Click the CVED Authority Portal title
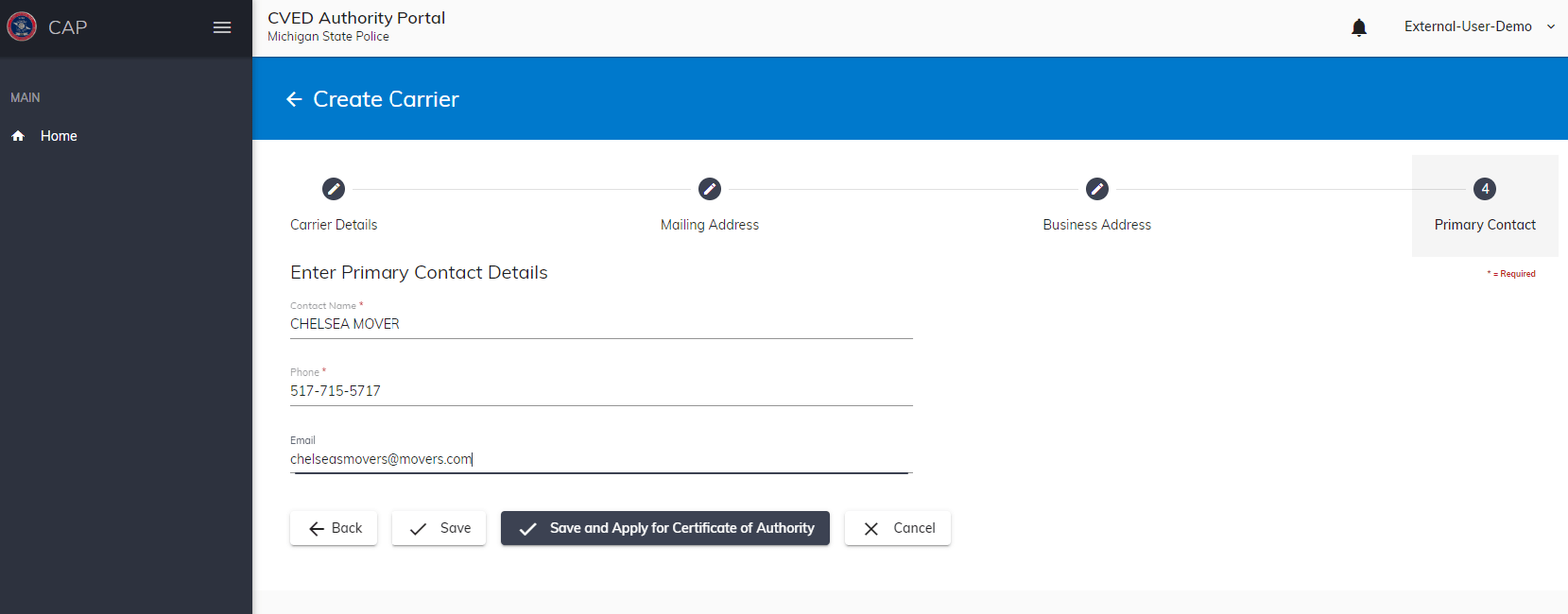 (356, 18)
